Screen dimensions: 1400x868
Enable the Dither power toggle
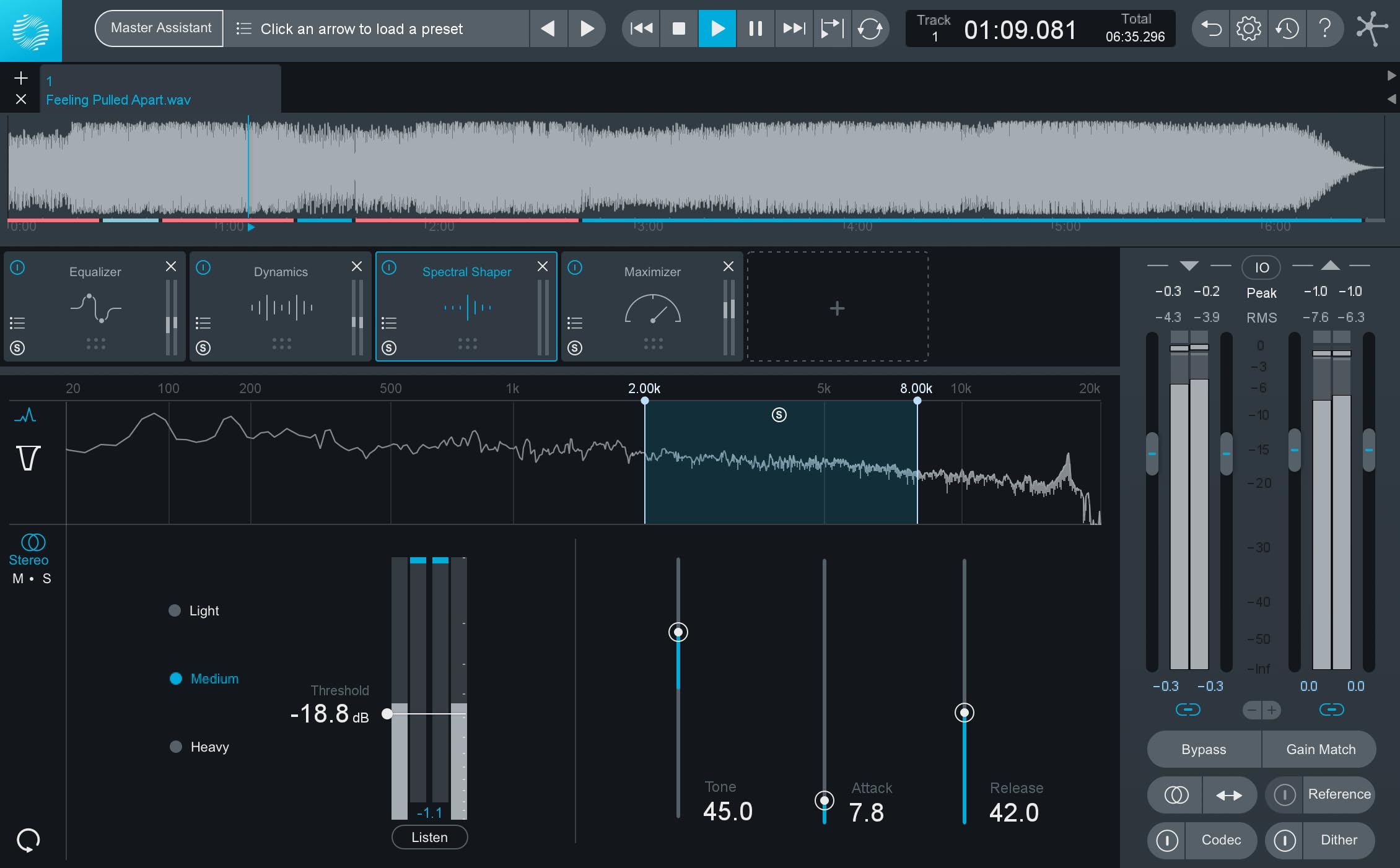click(1284, 840)
